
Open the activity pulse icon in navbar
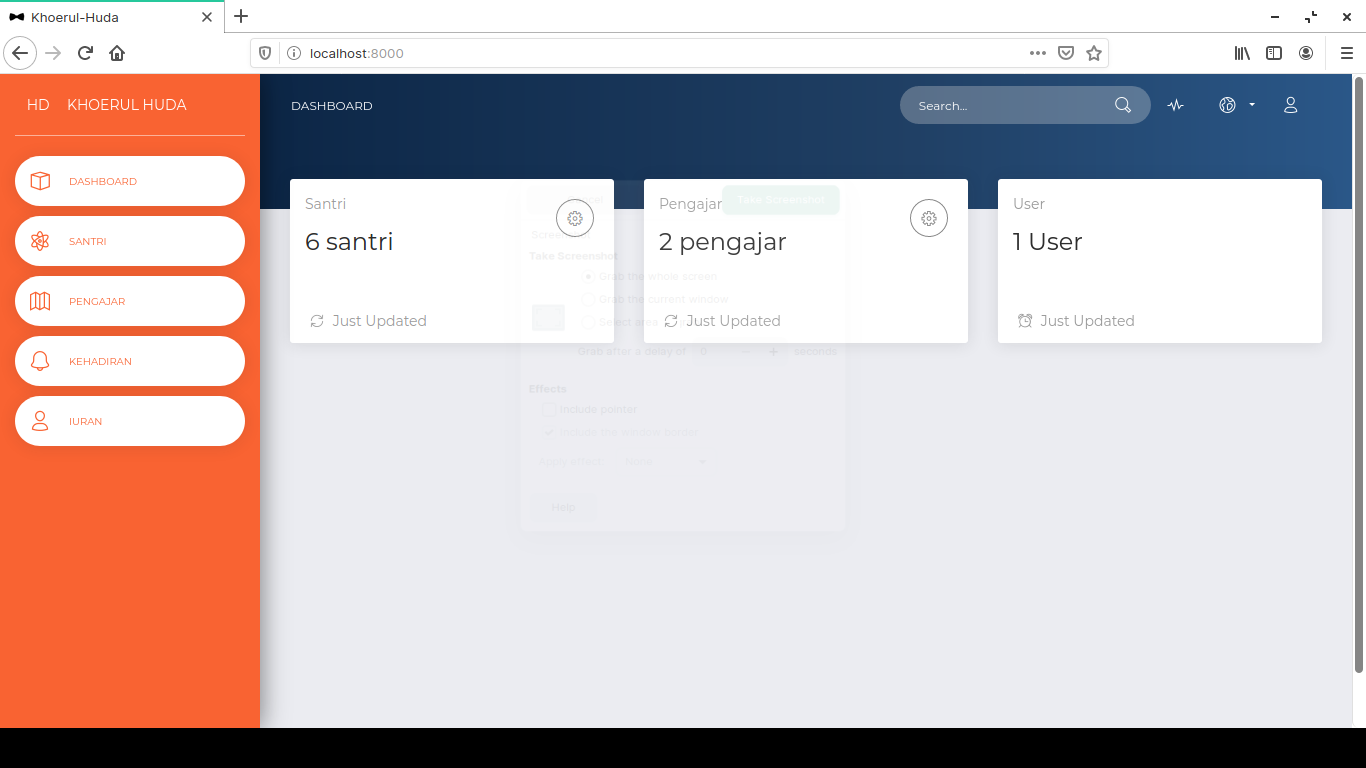coord(1176,105)
